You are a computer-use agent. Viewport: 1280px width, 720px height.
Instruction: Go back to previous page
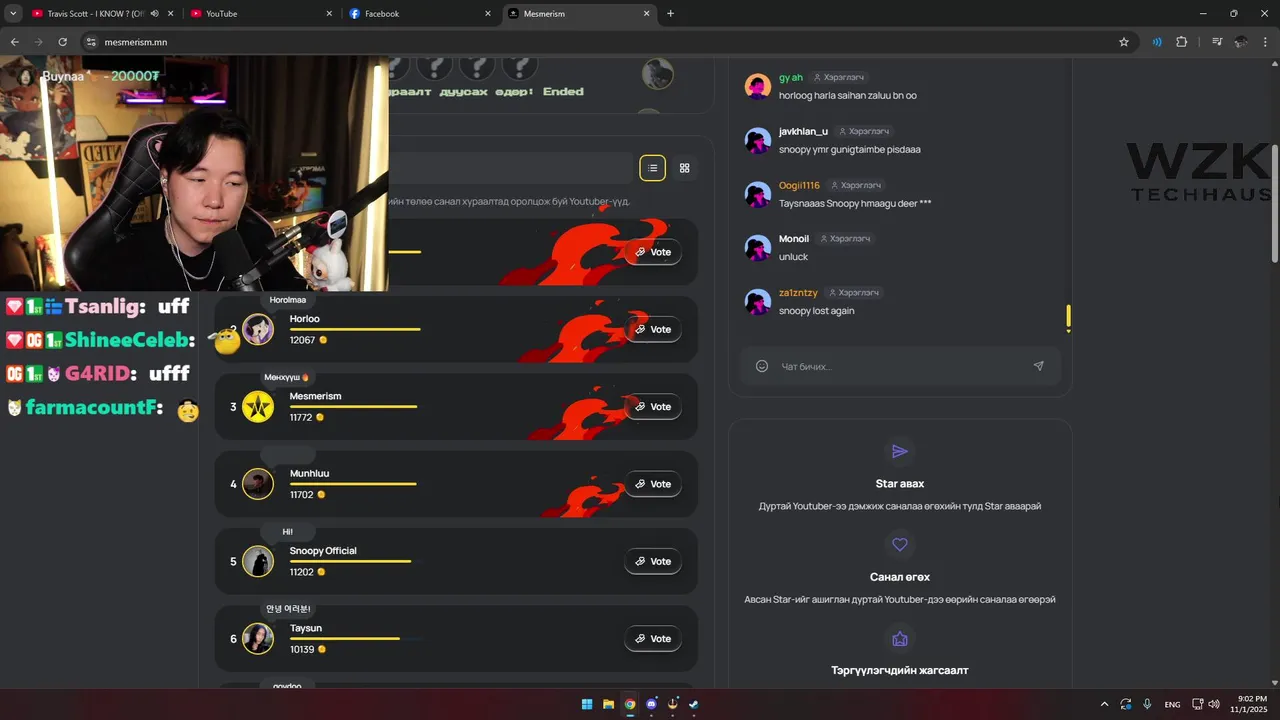pos(14,42)
